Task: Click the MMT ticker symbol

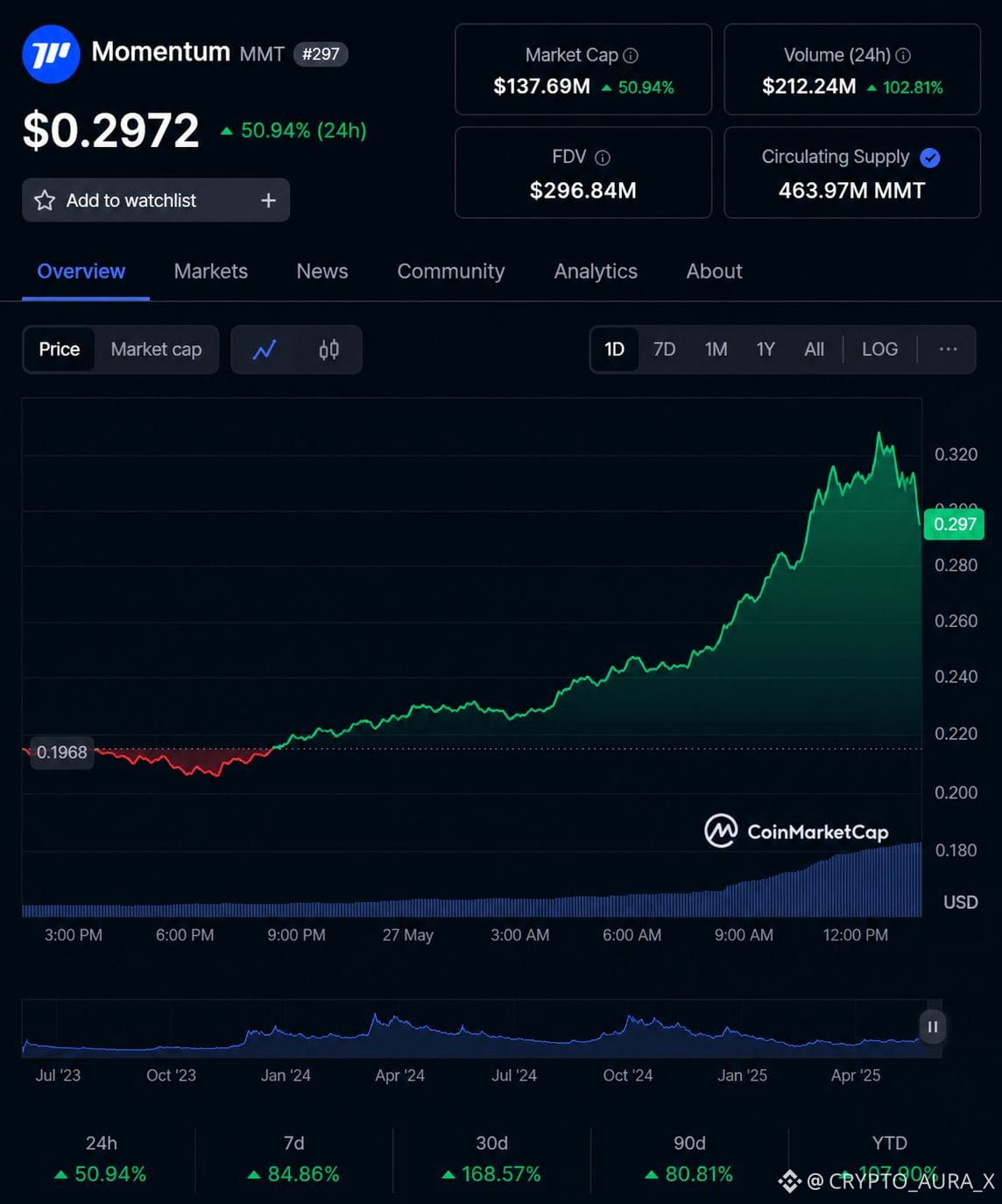Action: [x=262, y=54]
